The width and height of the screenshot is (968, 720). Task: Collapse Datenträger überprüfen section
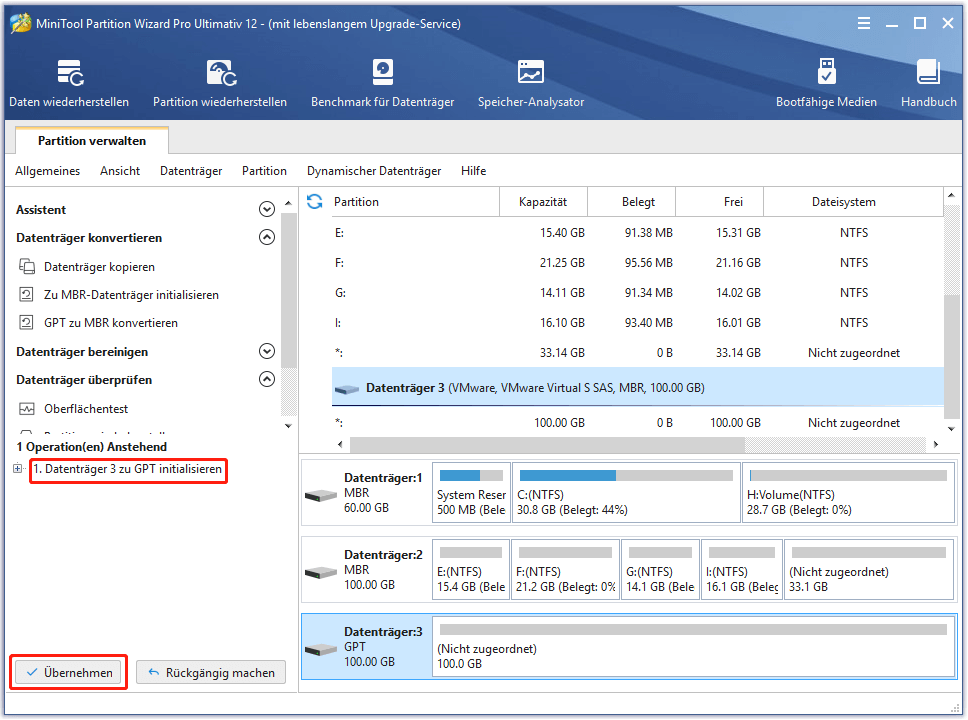pos(267,379)
